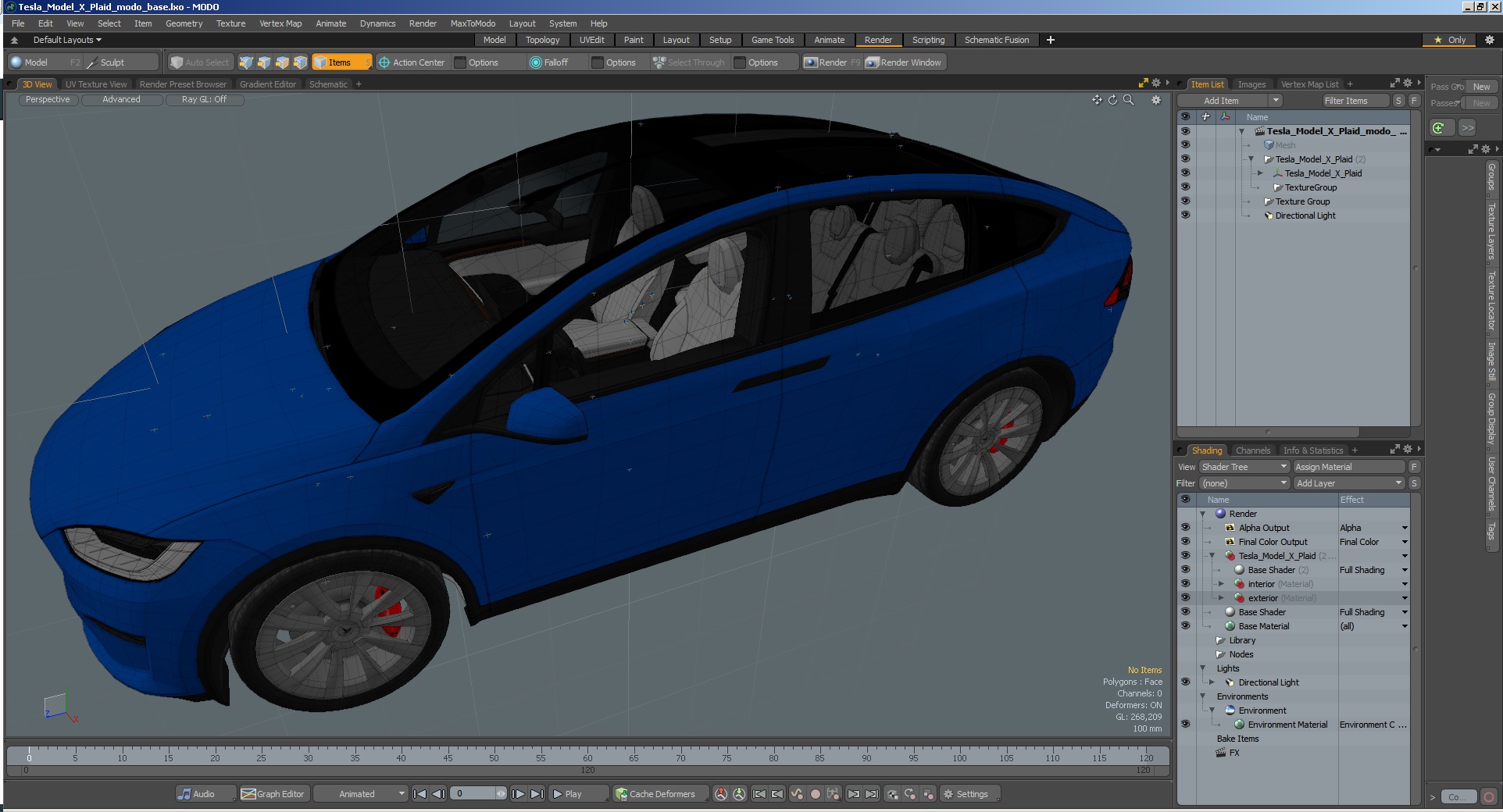Click the Assign Material button
The width and height of the screenshot is (1503, 812).
(x=1349, y=467)
